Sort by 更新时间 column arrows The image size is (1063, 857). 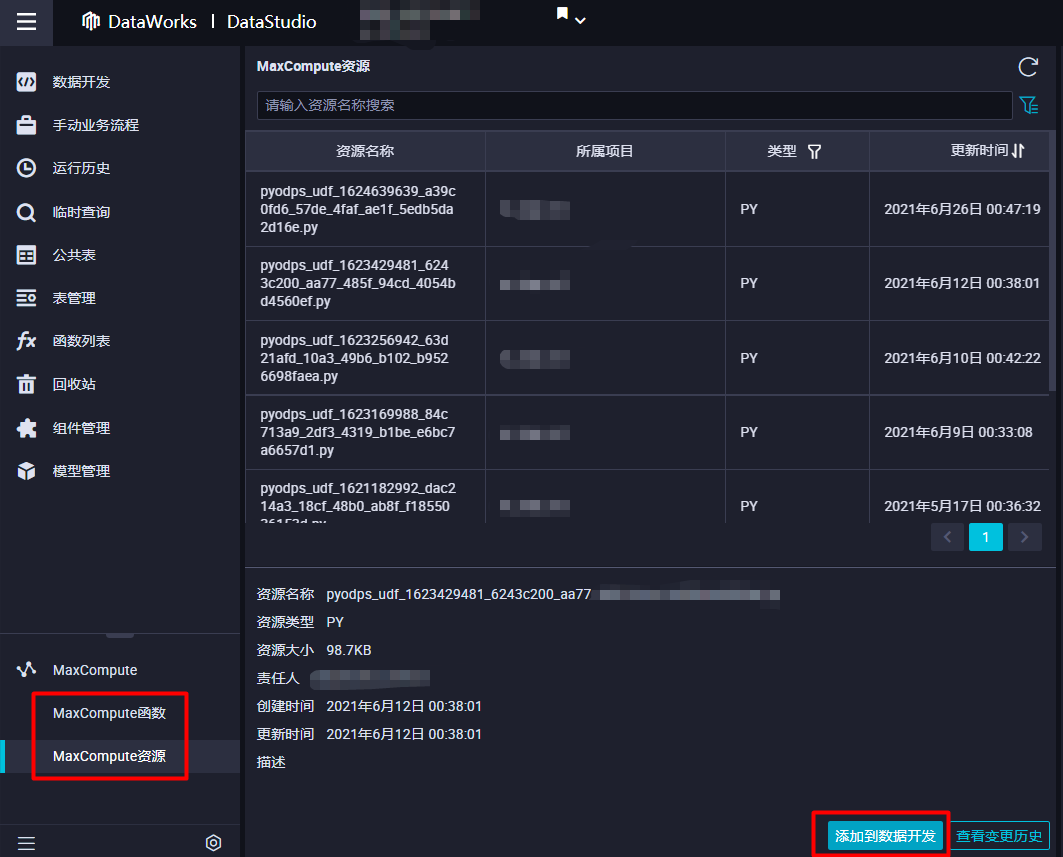(x=1018, y=151)
